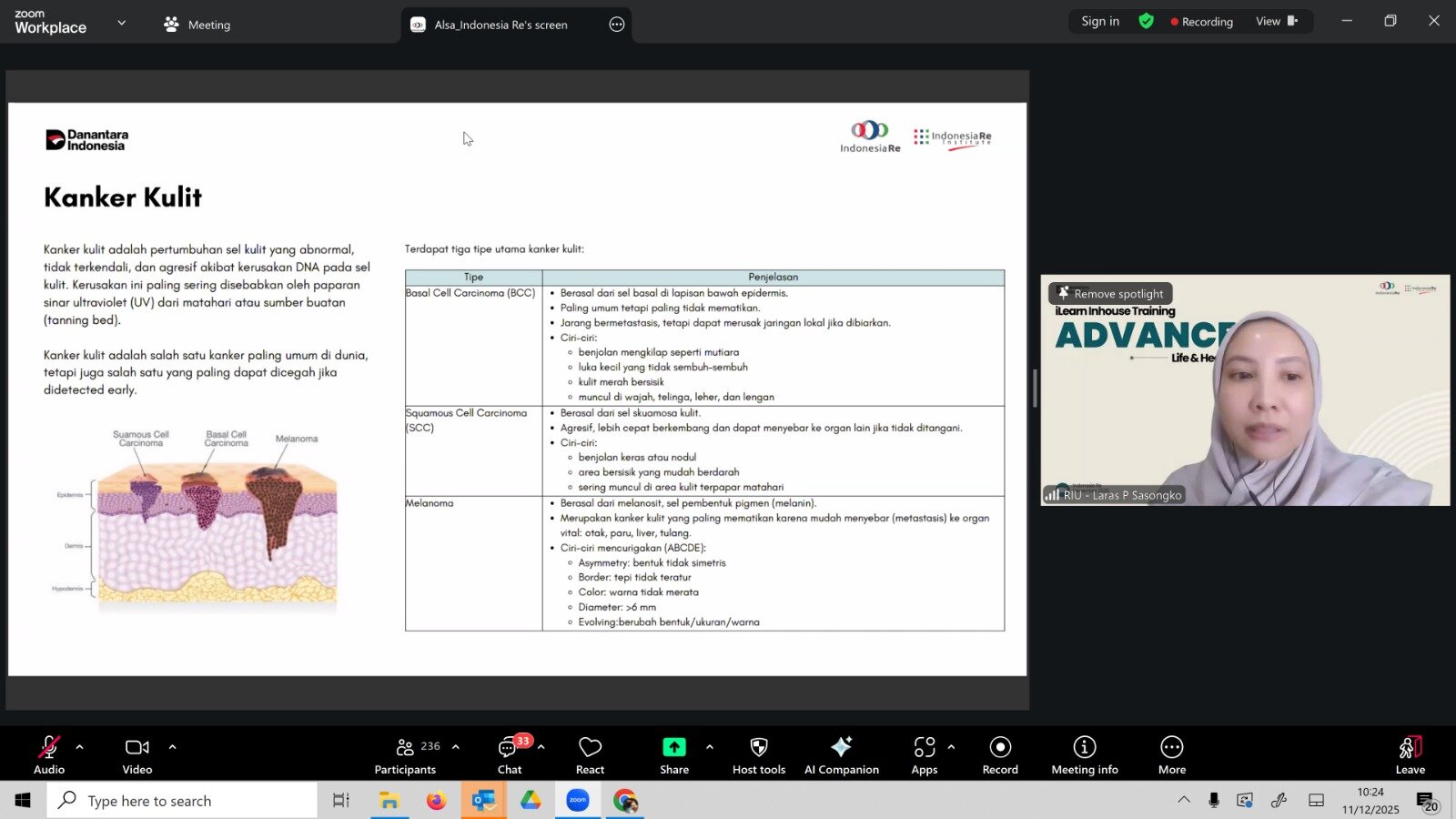
Task: Expand the video options caret
Action: [x=172, y=747]
